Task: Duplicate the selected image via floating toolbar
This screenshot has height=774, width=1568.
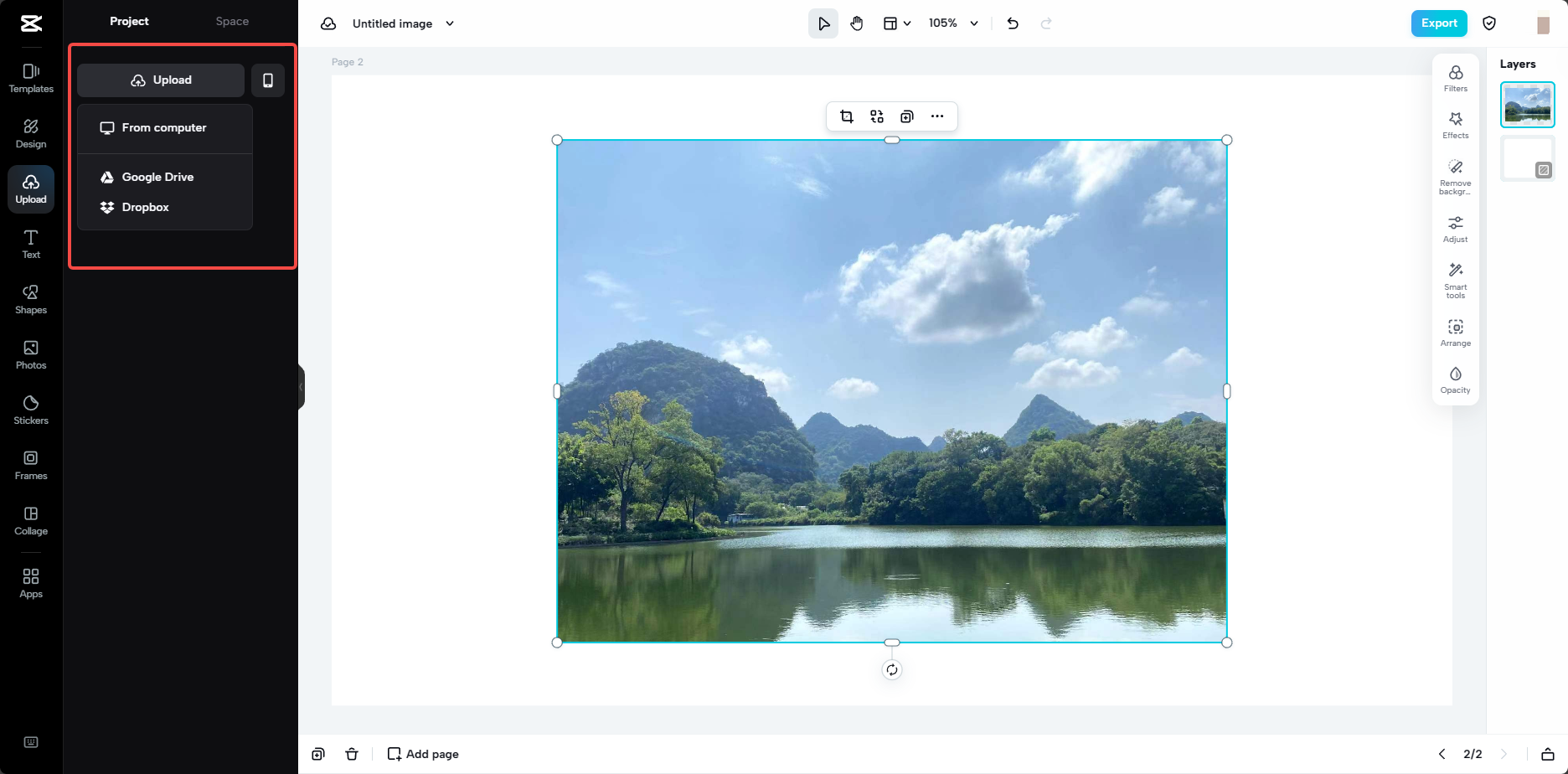Action: tap(906, 116)
